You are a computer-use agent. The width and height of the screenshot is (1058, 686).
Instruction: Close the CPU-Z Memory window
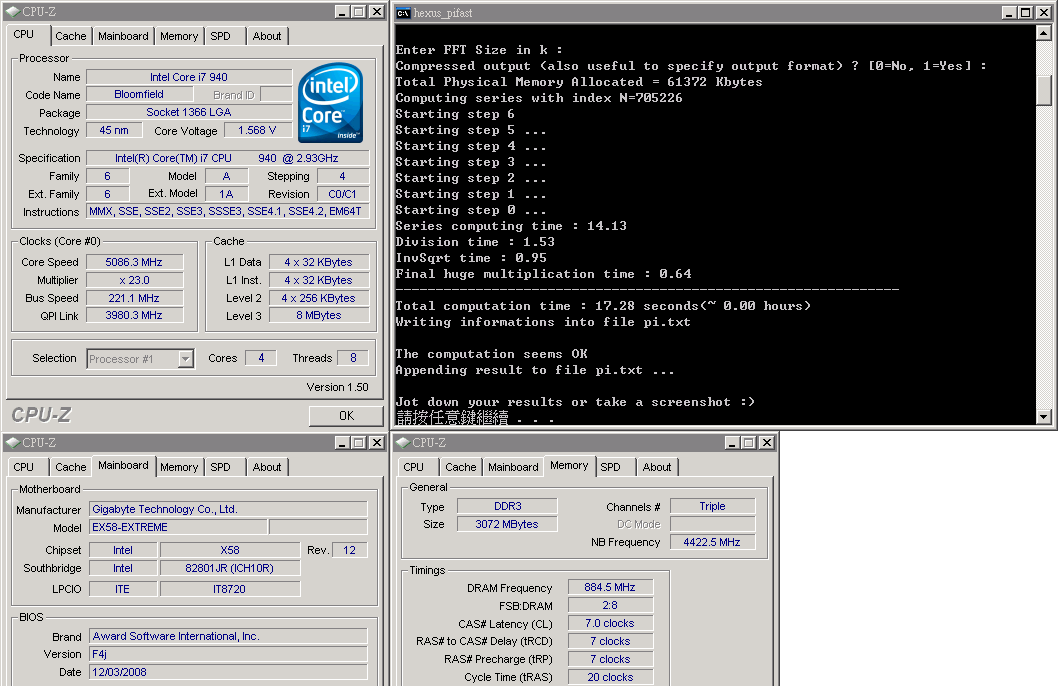tap(767, 442)
